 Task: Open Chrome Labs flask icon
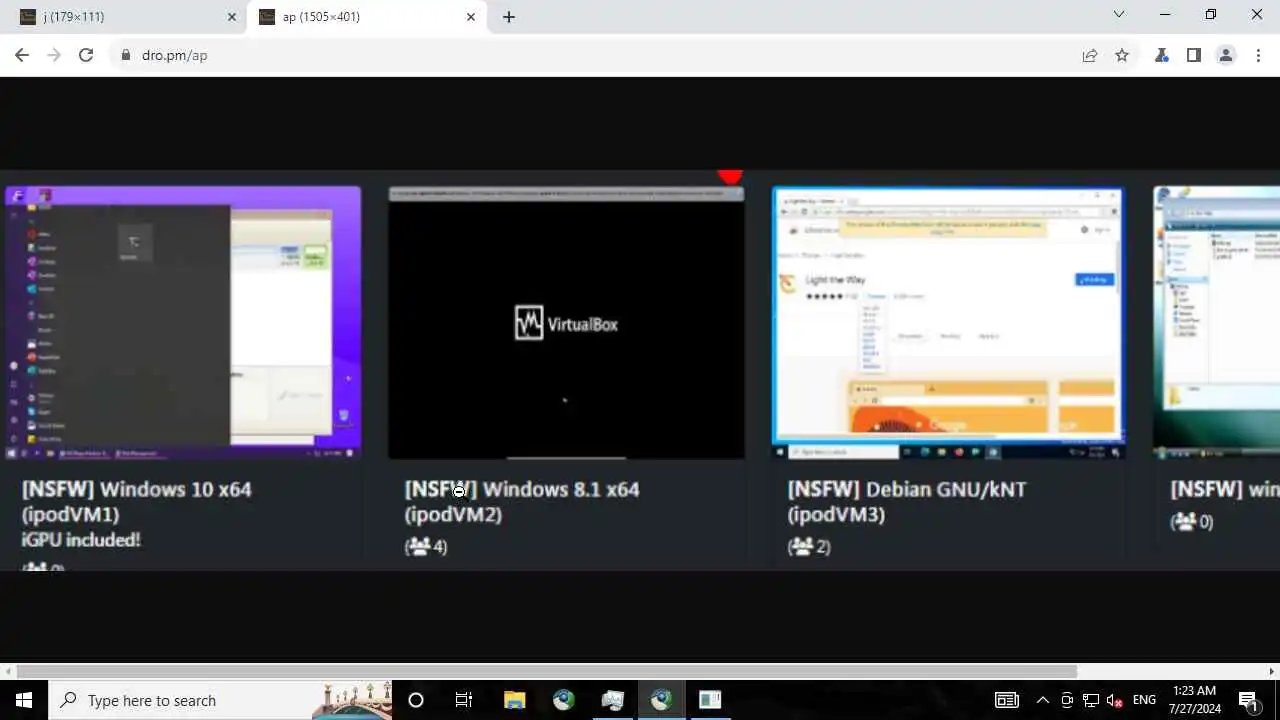[x=1162, y=55]
